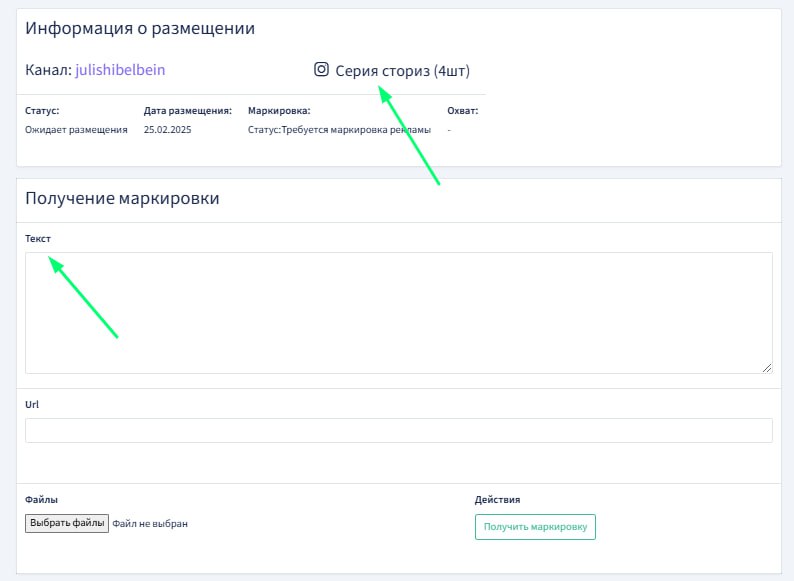Select the Ожидает размещения status text
Image resolution: width=794 pixels, height=581 pixels.
pos(76,130)
